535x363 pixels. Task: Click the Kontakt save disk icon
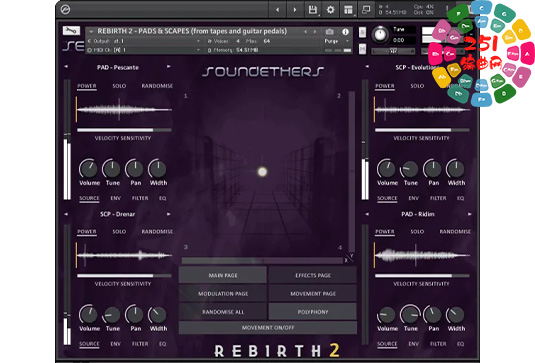pyautogui.click(x=313, y=10)
